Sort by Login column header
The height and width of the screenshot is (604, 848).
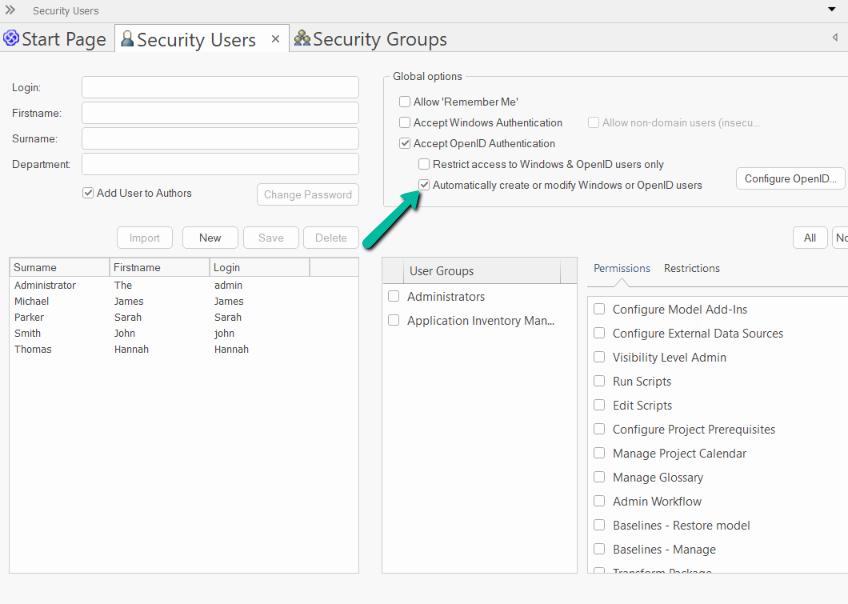260,267
